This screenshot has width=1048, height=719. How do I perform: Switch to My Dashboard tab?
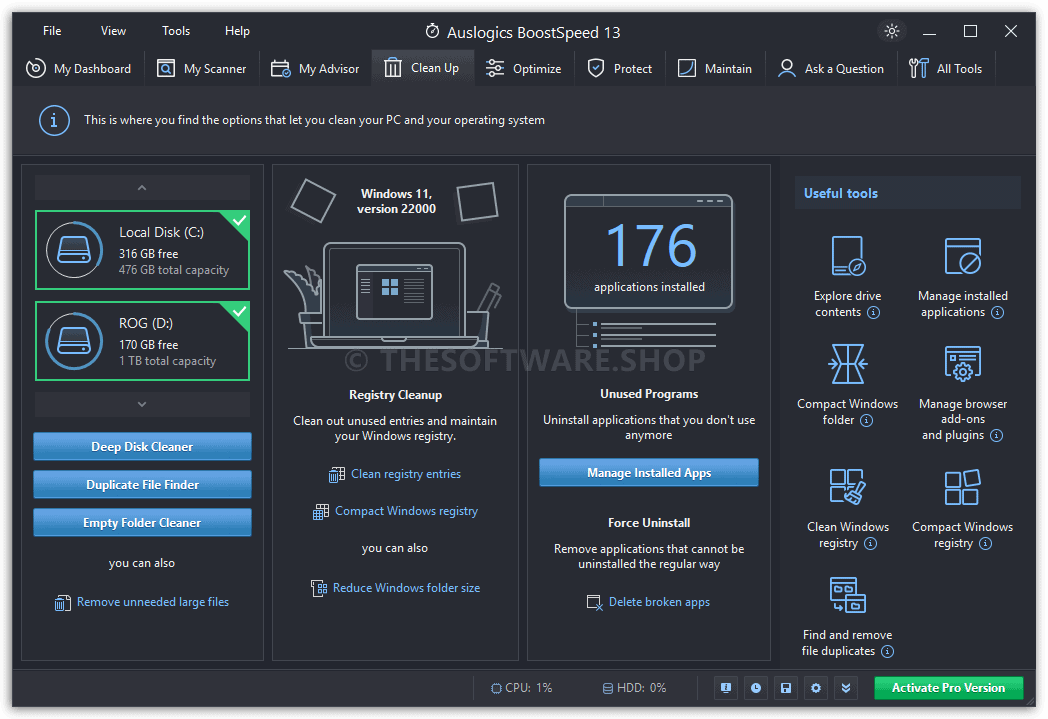[78, 68]
